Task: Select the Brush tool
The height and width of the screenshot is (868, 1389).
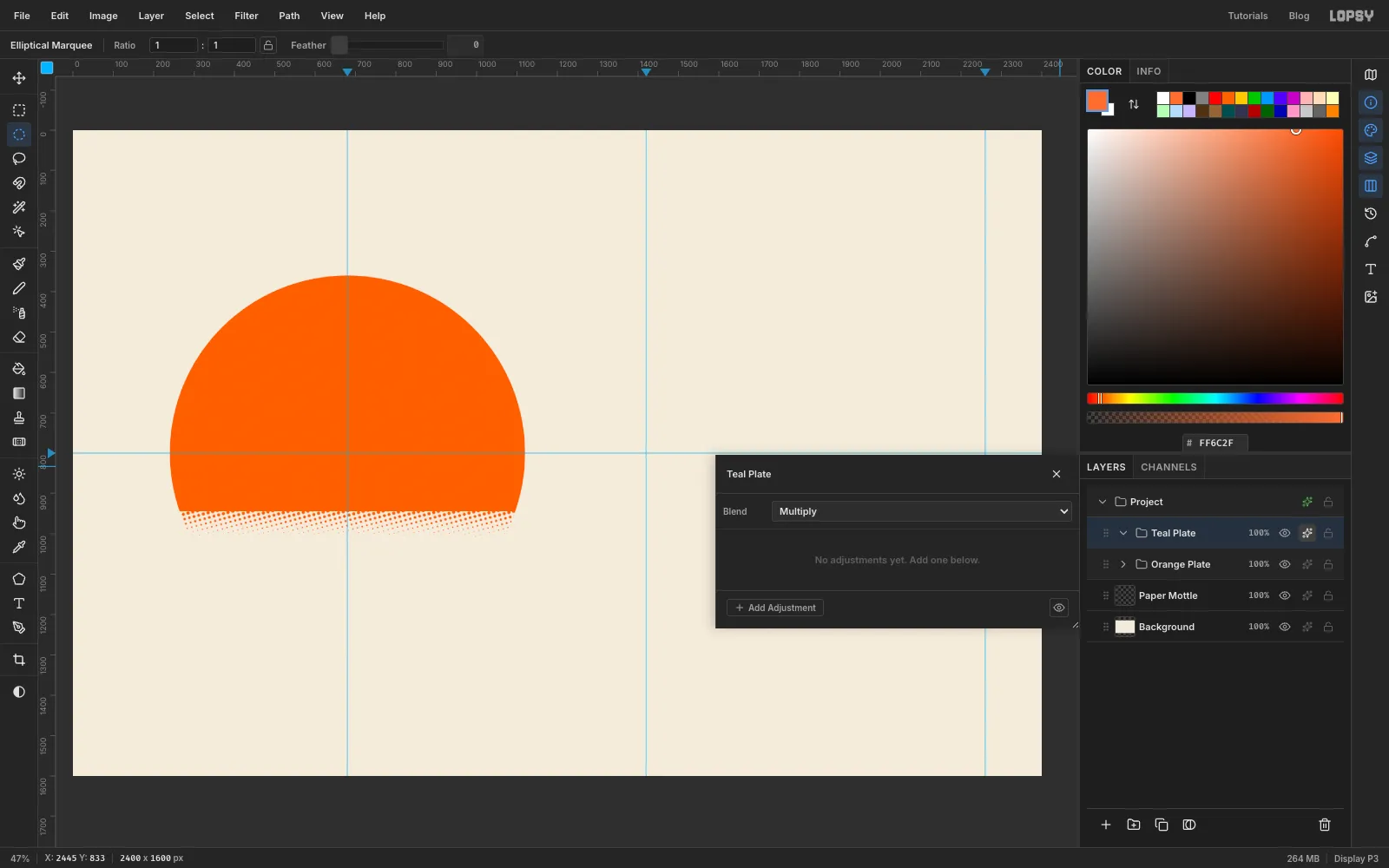Action: (19, 264)
